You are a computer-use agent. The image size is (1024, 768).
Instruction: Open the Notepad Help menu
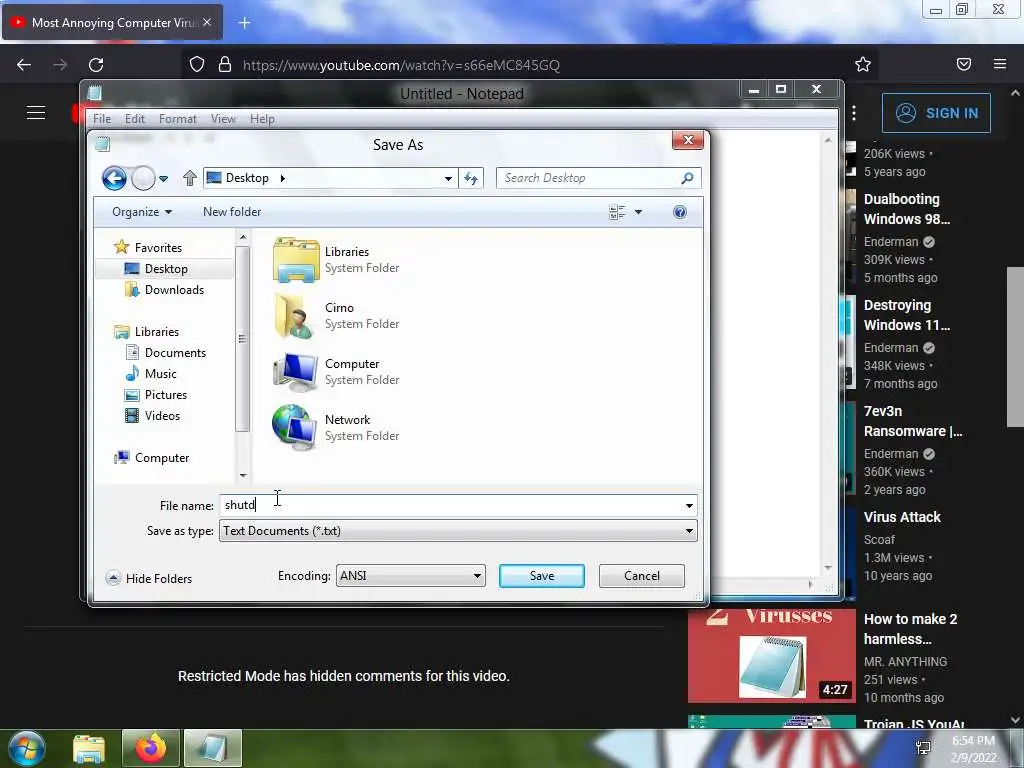click(x=262, y=119)
